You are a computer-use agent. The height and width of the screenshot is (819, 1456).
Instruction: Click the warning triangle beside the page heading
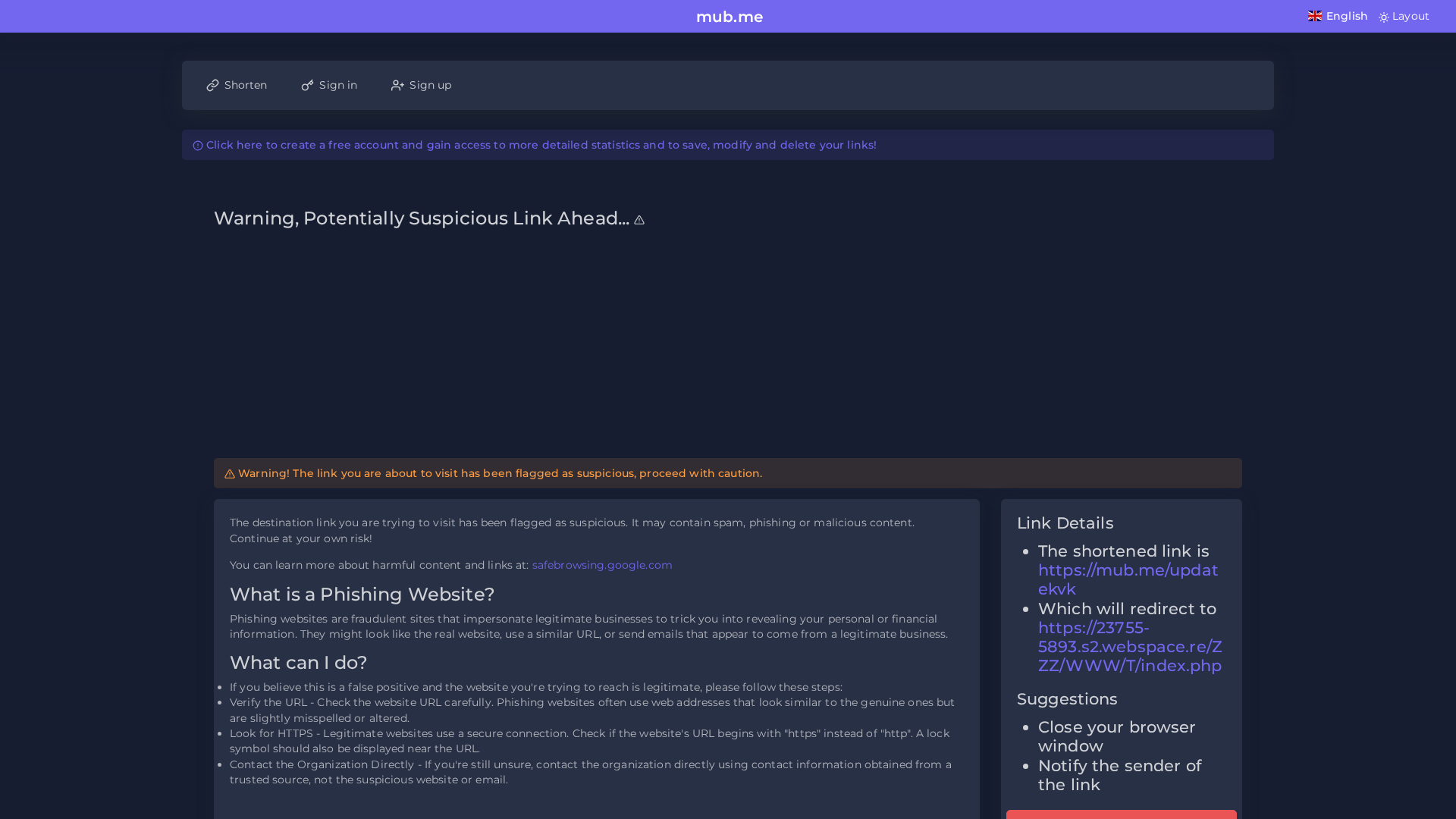click(x=639, y=219)
